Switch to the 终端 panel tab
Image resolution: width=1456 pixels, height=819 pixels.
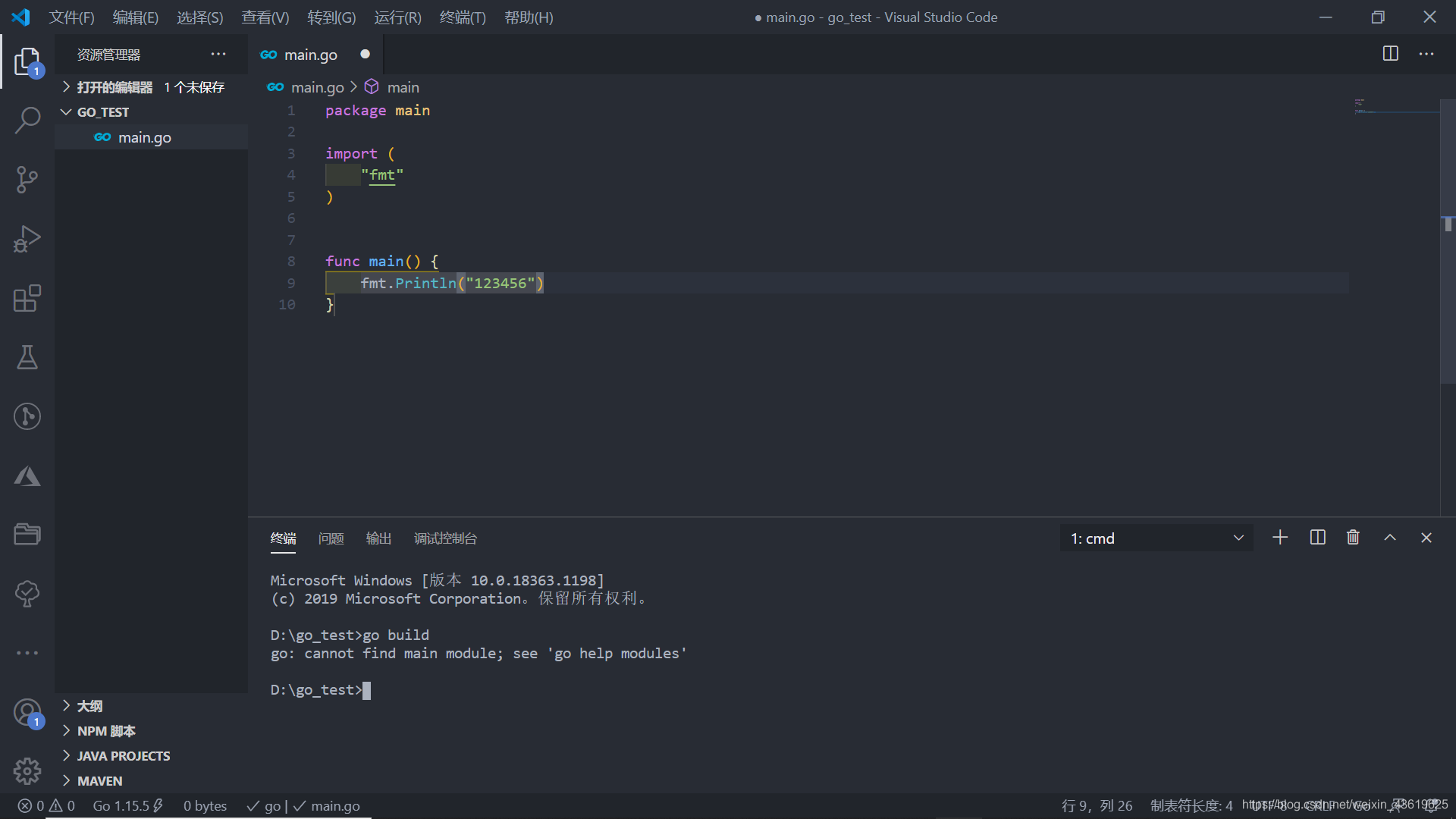(283, 538)
